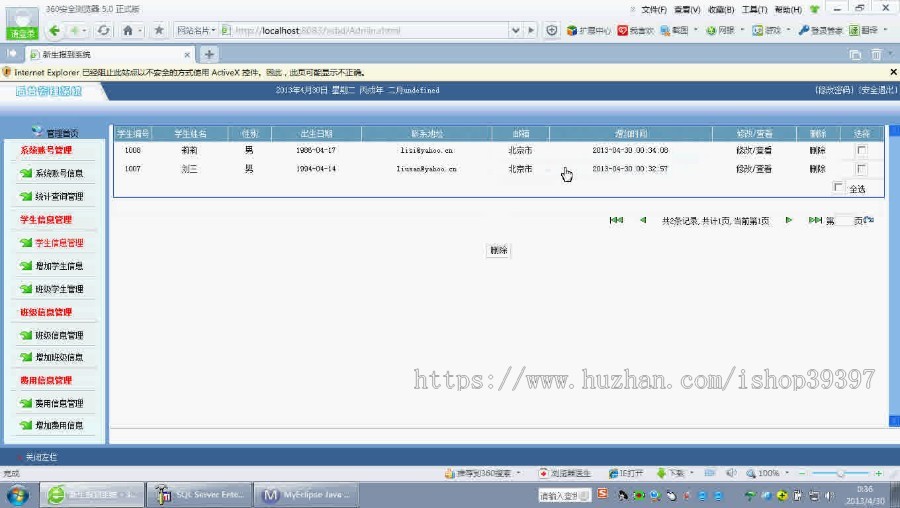
Task: Open 浏览器医生 browser doctor in status bar
Action: (565, 473)
